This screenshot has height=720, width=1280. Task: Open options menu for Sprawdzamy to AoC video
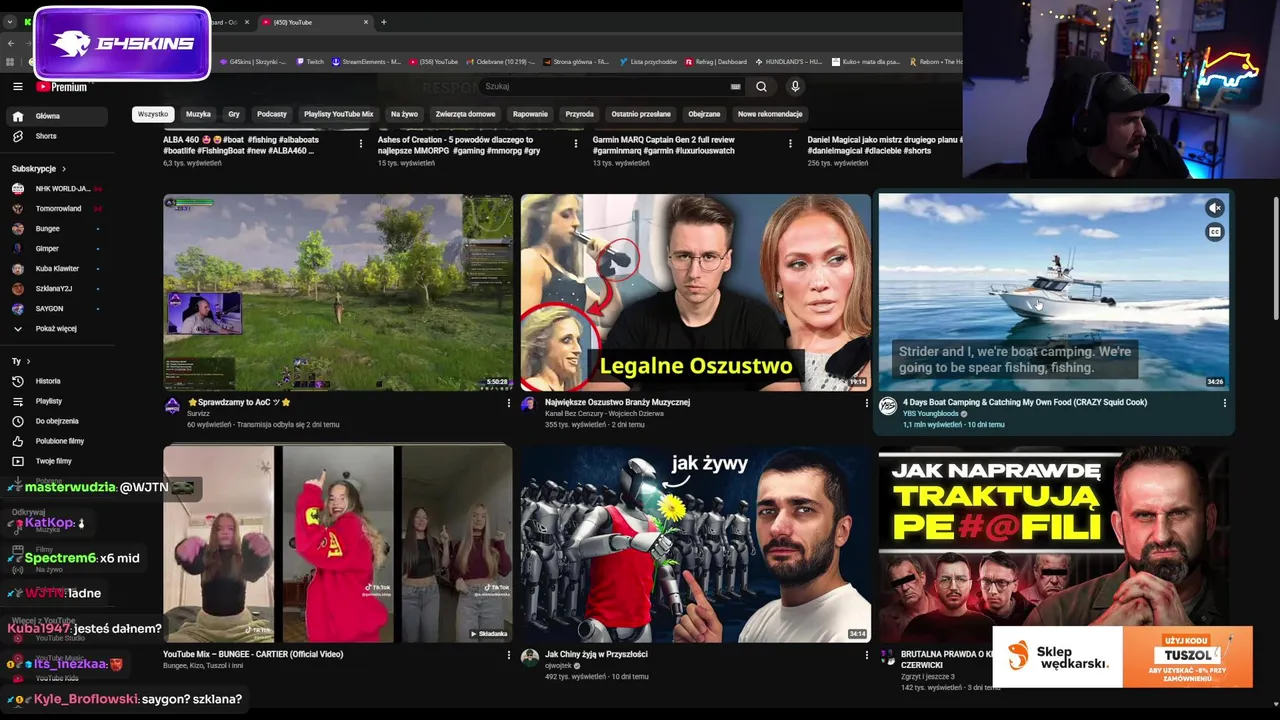coord(509,403)
